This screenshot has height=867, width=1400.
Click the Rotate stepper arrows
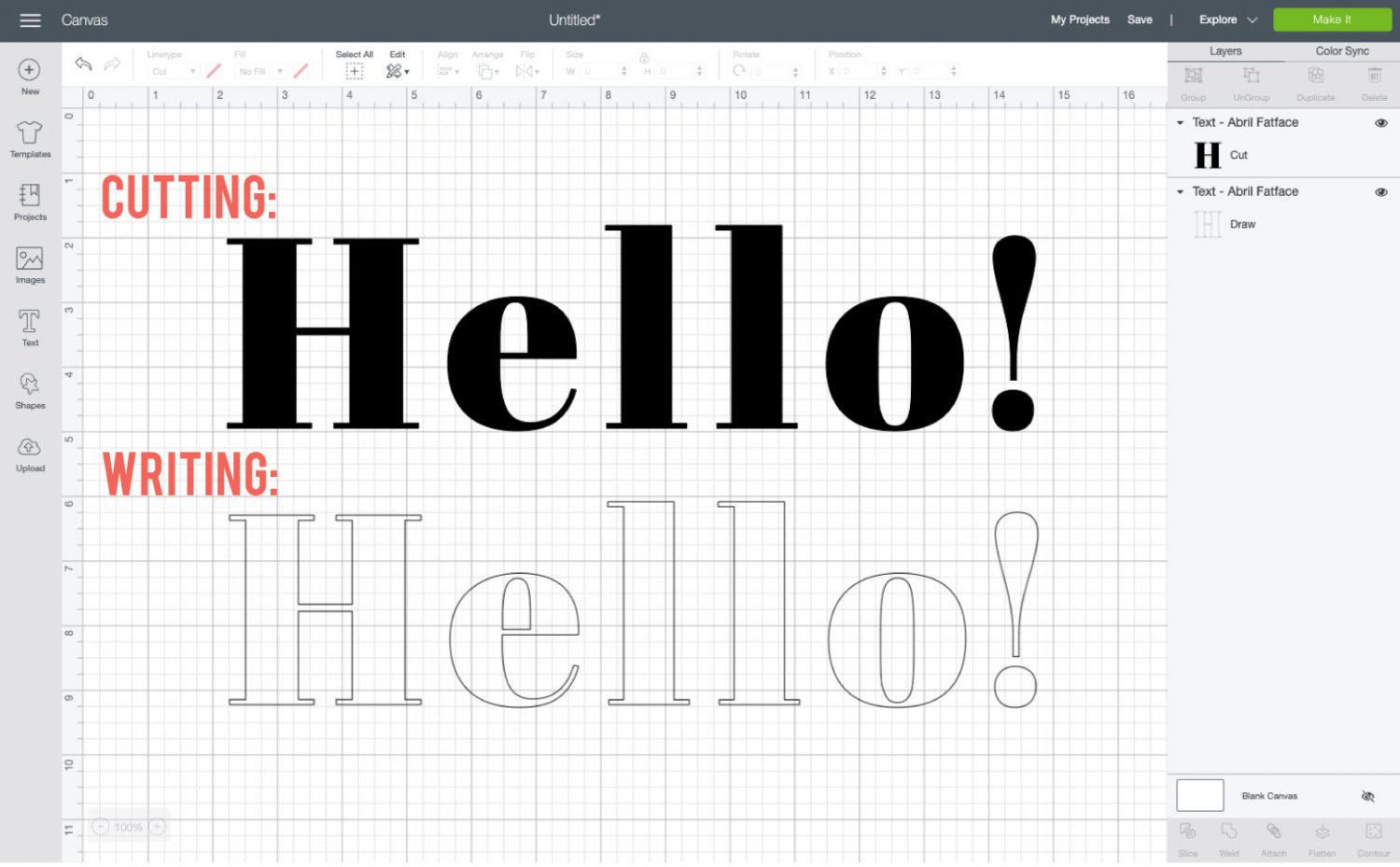[795, 71]
